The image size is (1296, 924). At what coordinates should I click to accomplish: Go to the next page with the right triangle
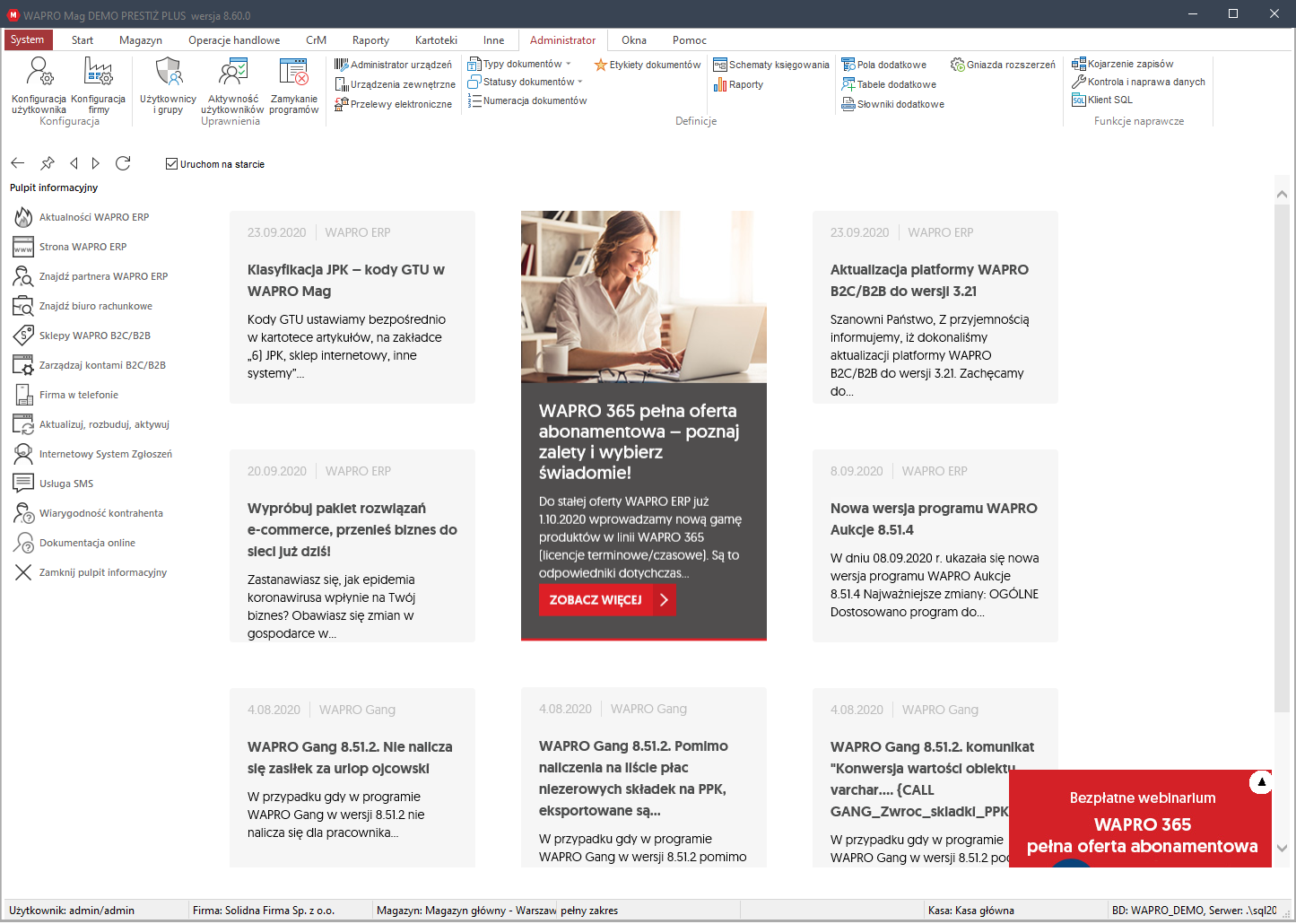95,163
